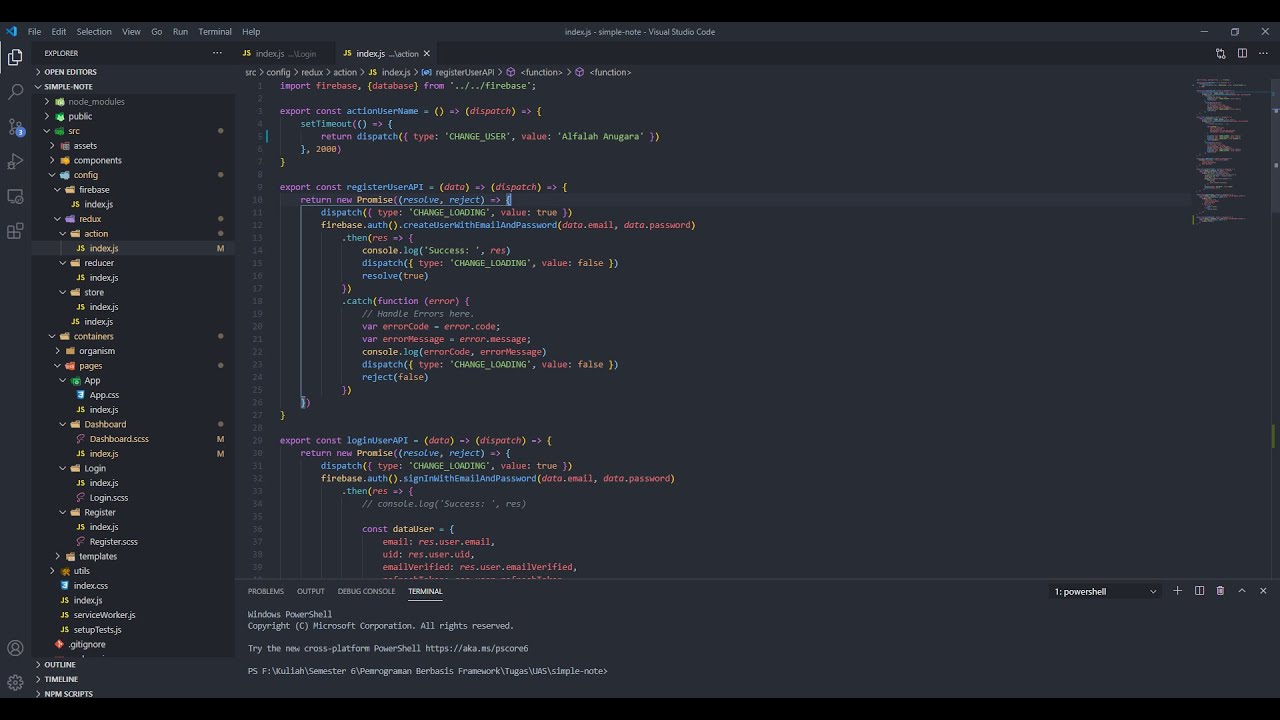Open Explorer more actions ellipsis
The height and width of the screenshot is (720, 1280).
tap(217, 53)
